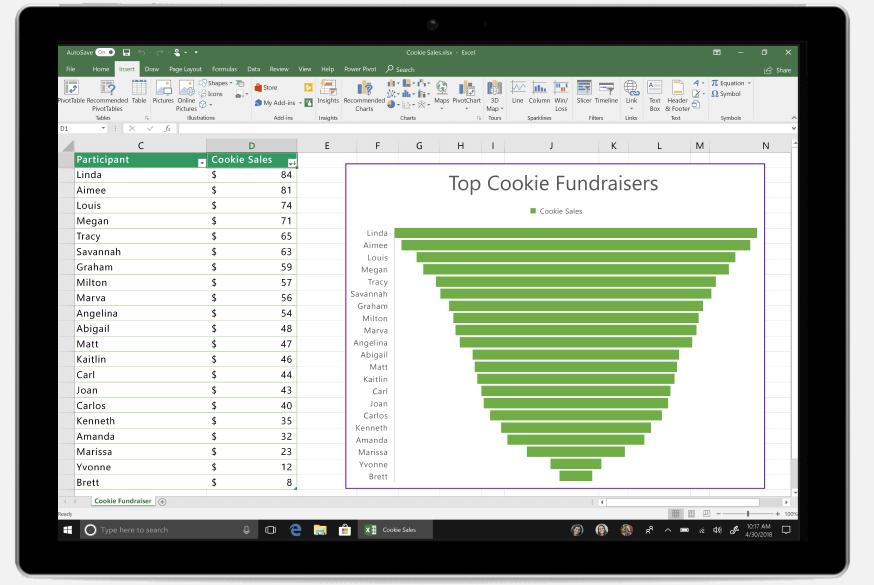Insert a PivotTable from the ribbon

point(71,92)
